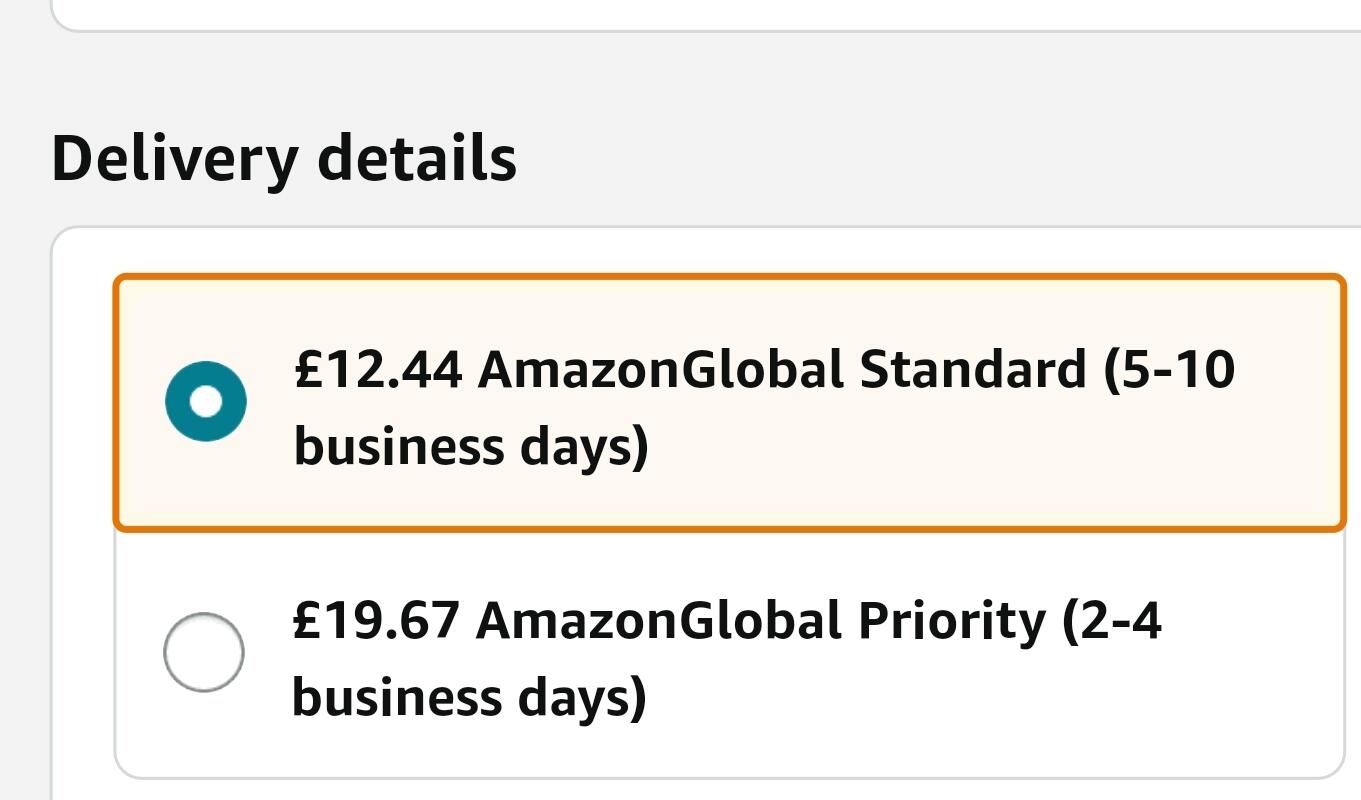Click the word "Standard" in first option
1361x800 pixels.
click(972, 370)
